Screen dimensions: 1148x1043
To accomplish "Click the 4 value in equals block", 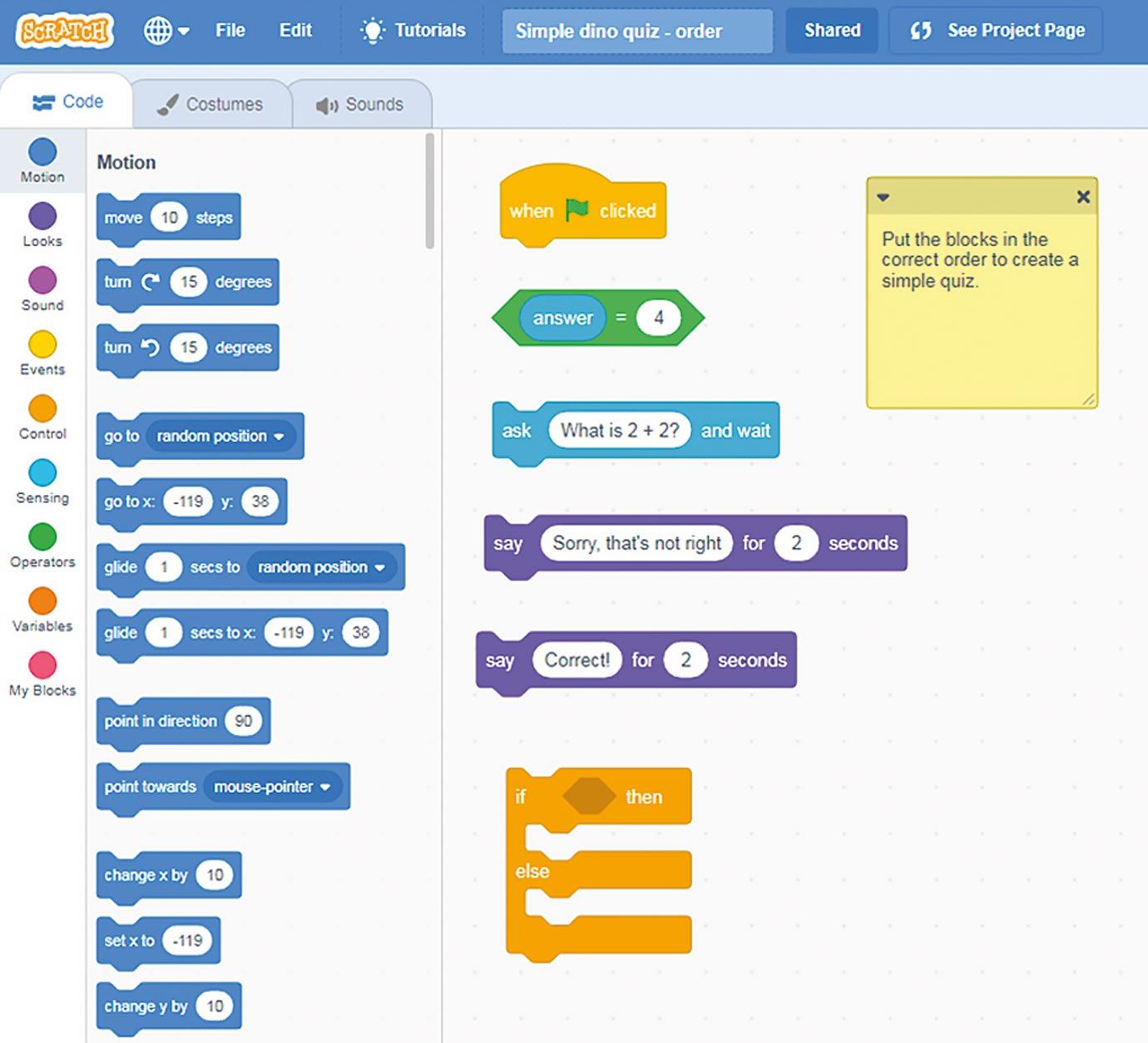I will [x=659, y=318].
